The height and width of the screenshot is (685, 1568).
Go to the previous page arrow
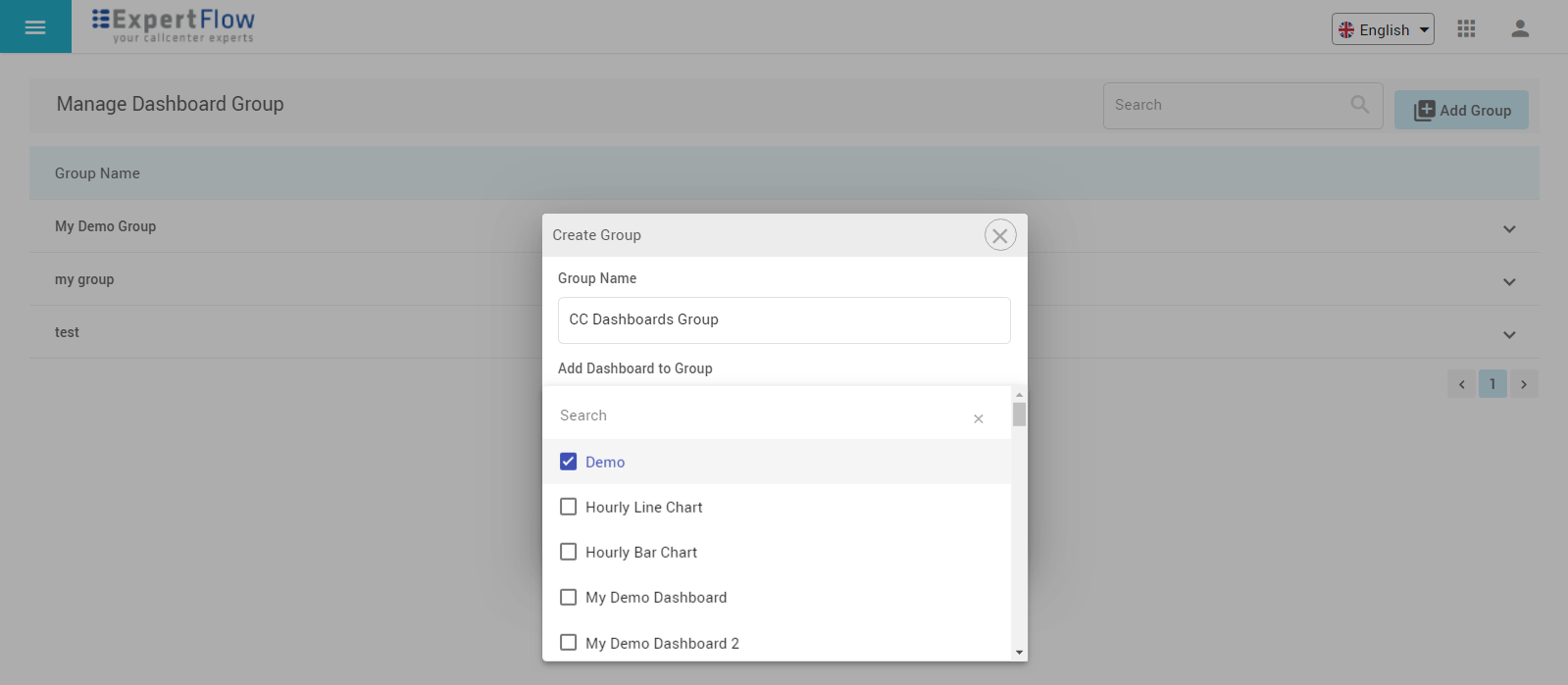1461,384
